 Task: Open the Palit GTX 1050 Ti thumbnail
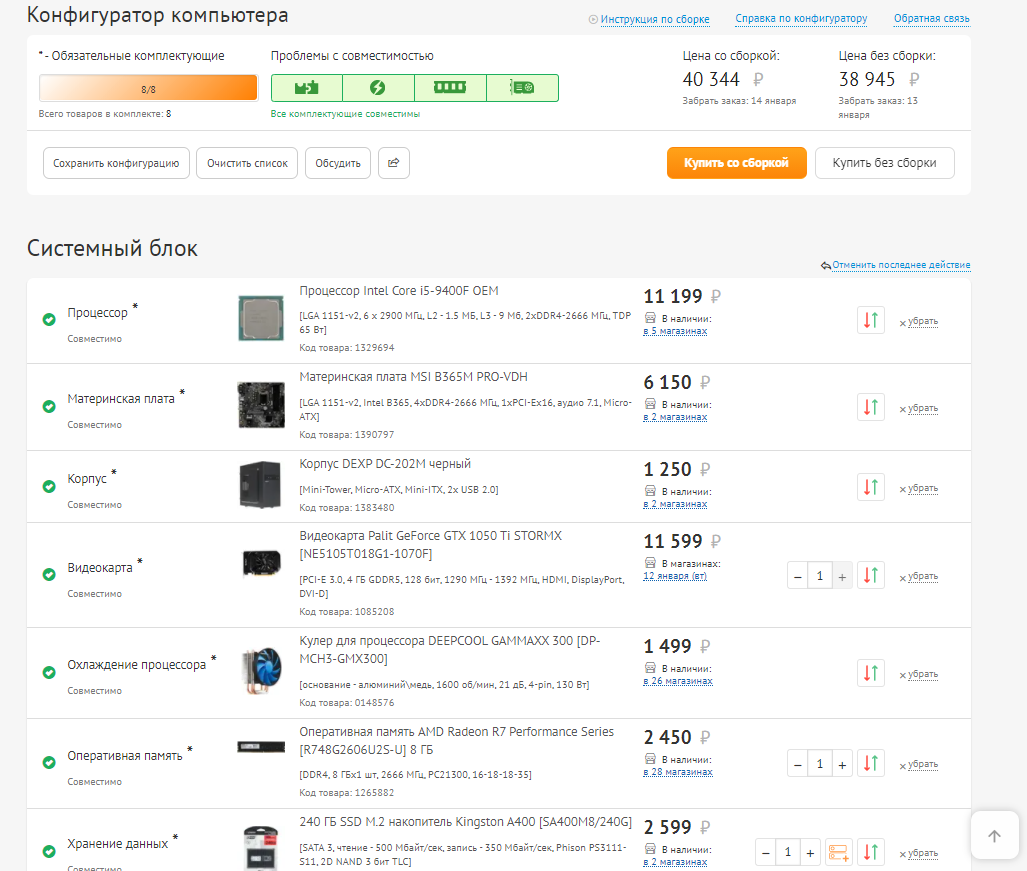coord(261,563)
